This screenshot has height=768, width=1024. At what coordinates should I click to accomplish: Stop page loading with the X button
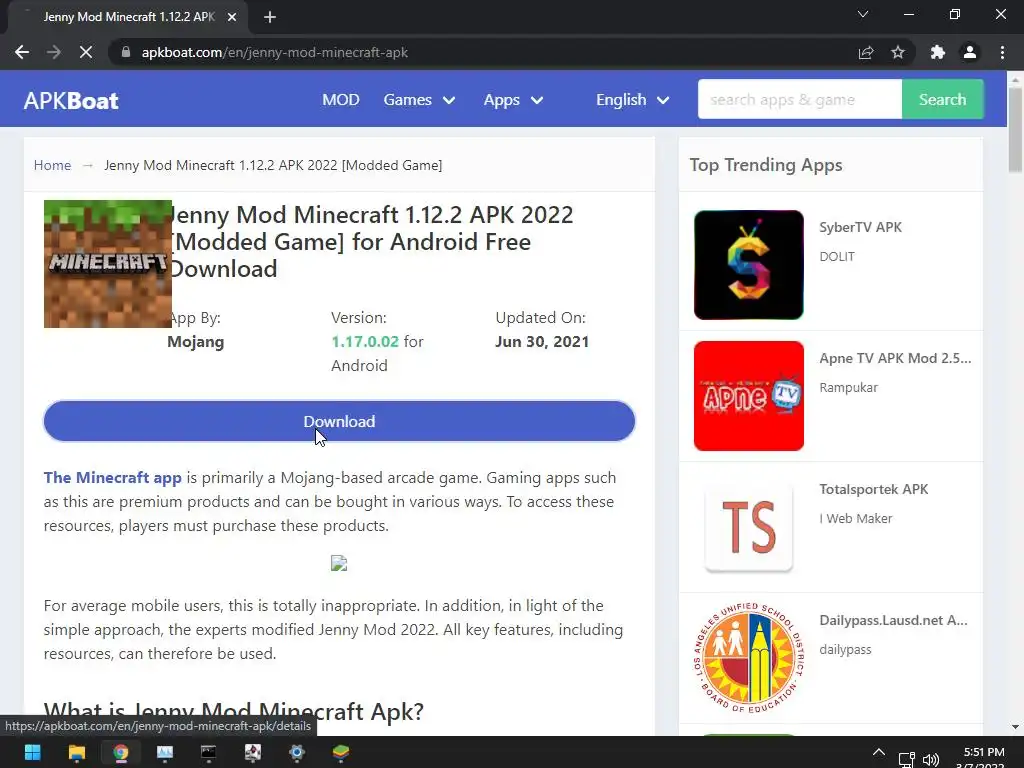(86, 52)
